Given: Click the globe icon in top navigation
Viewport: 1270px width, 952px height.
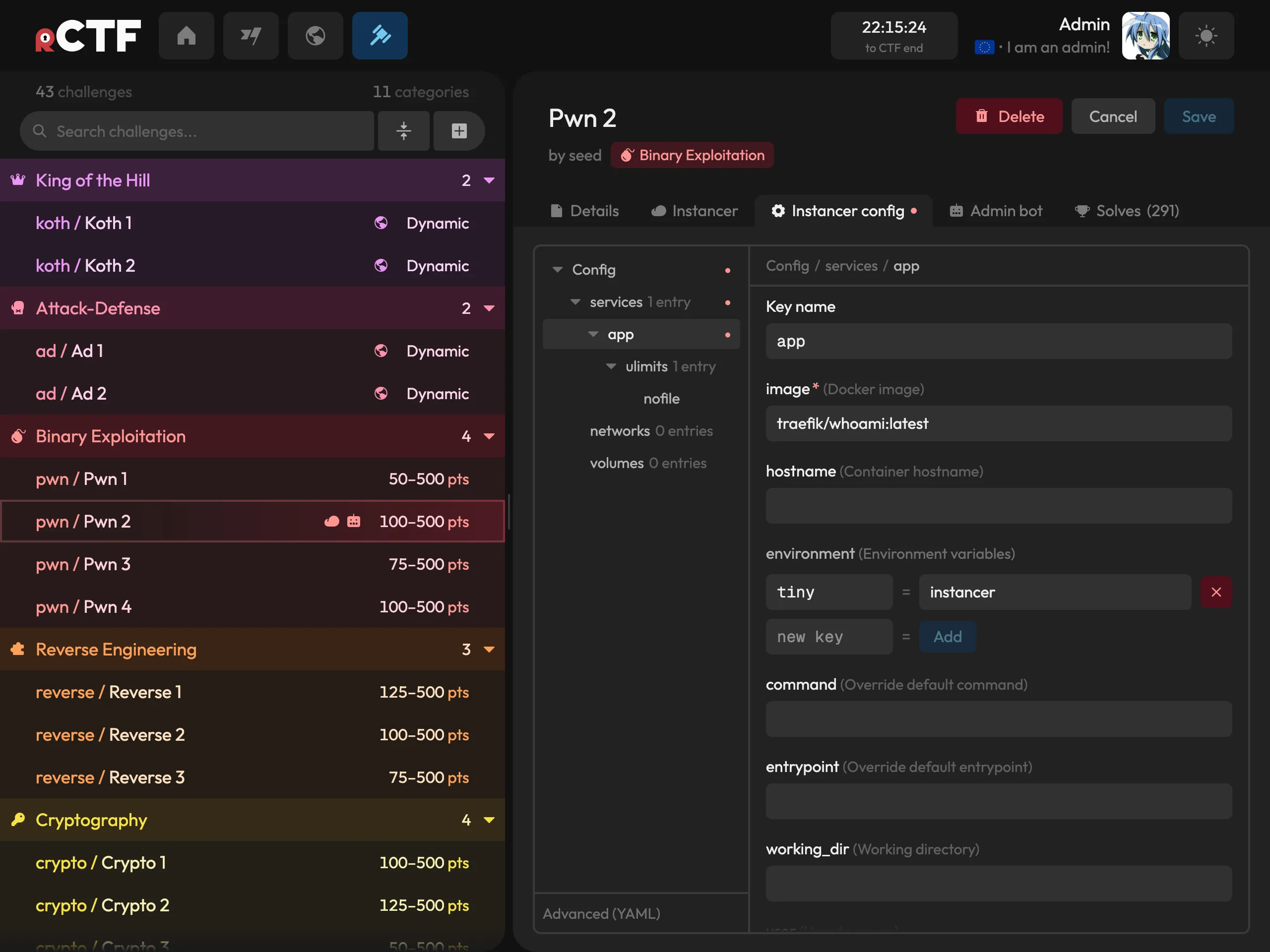Looking at the screenshot, I should pos(315,36).
